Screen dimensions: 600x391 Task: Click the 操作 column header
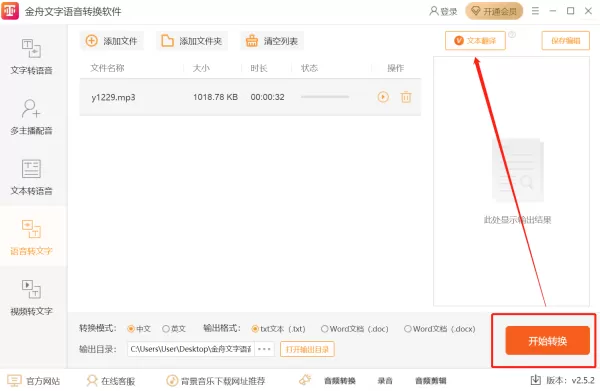[x=396, y=68]
